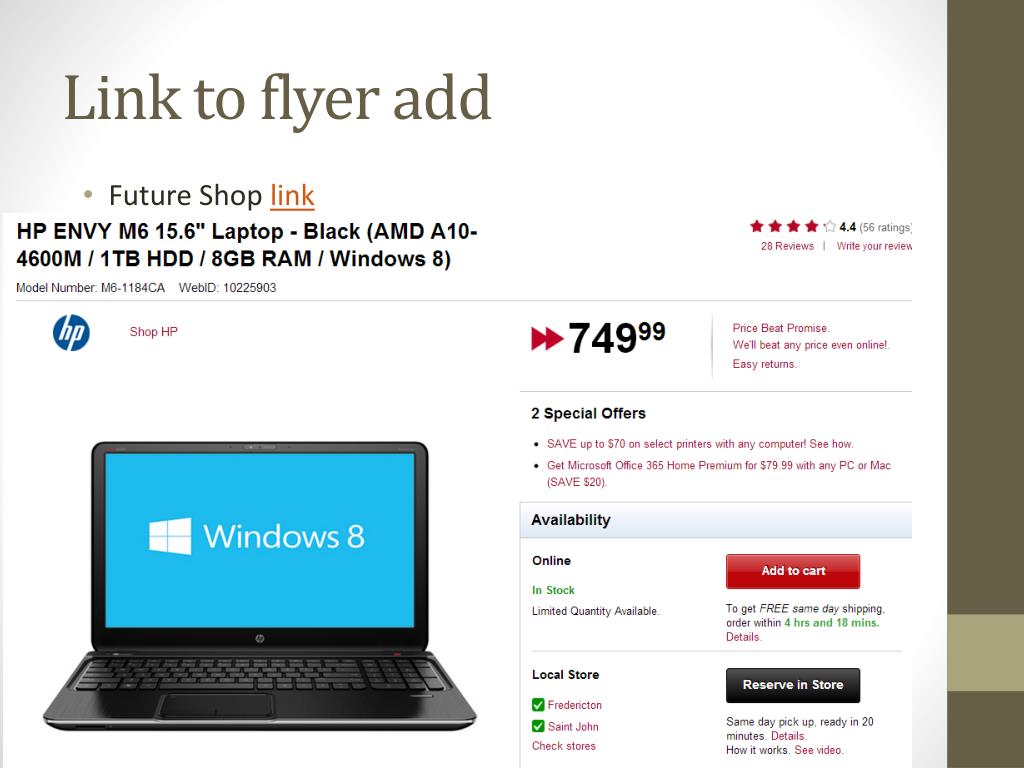Click the Details link for store pickup

point(788,736)
